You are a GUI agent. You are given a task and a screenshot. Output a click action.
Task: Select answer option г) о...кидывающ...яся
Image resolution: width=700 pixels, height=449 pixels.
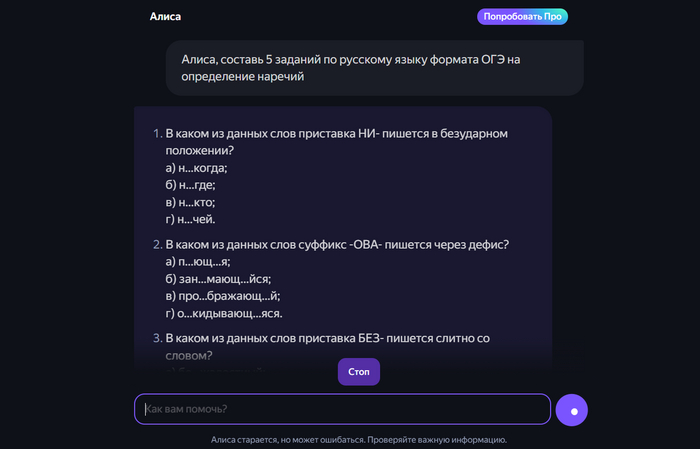tap(224, 312)
